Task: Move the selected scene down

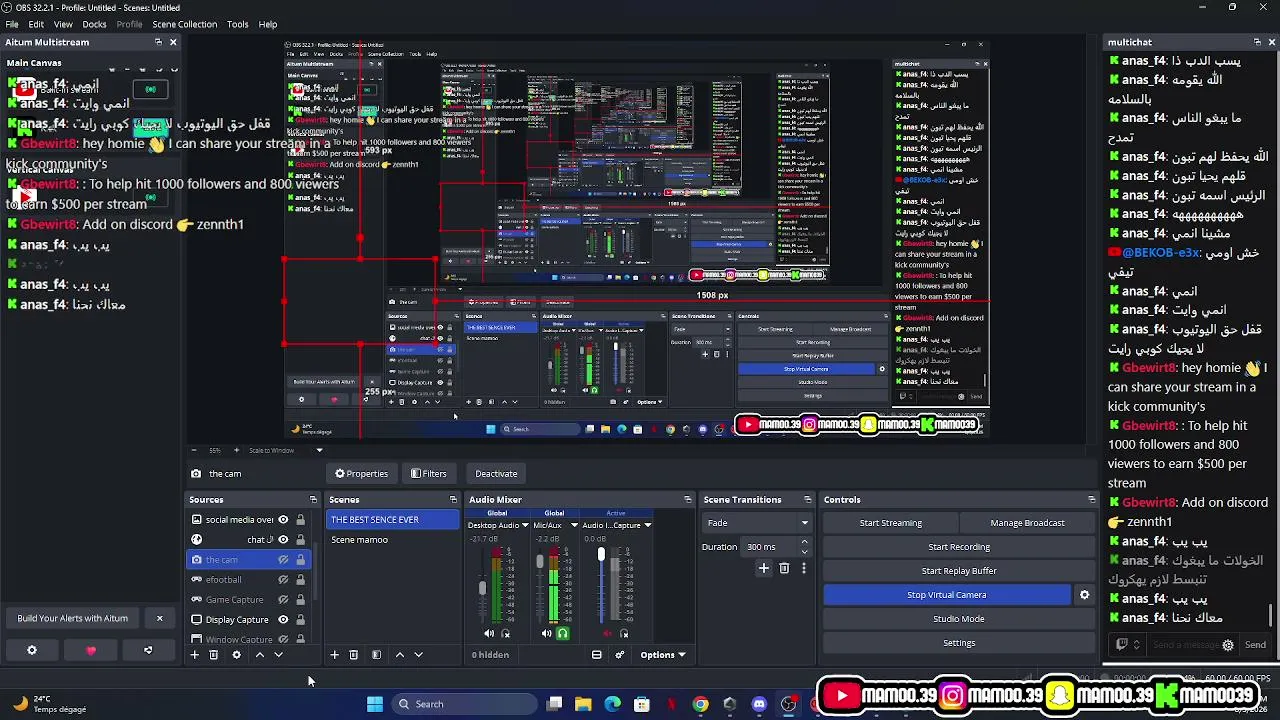Action: click(x=419, y=655)
